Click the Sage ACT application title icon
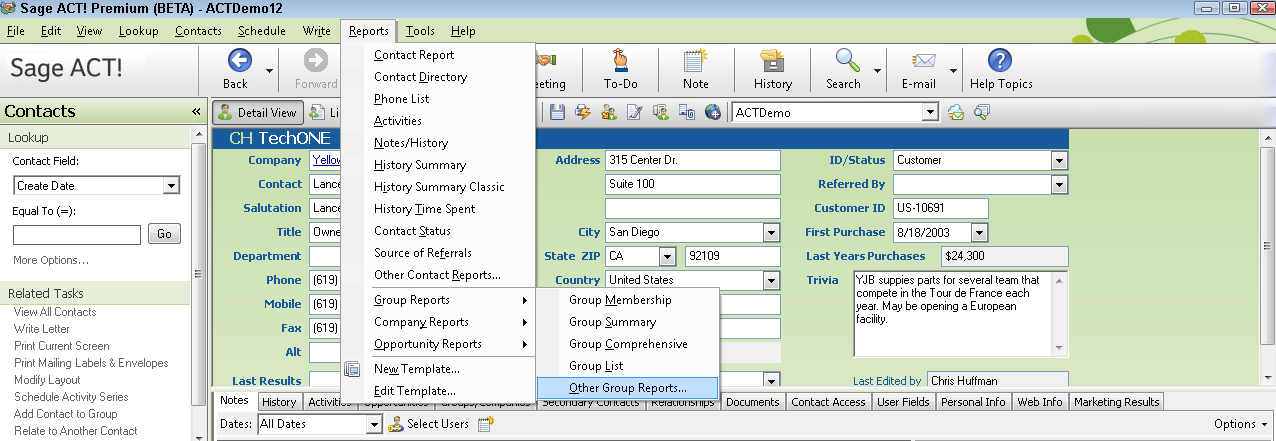Viewport: 1276px width, 441px height. click(x=9, y=7)
